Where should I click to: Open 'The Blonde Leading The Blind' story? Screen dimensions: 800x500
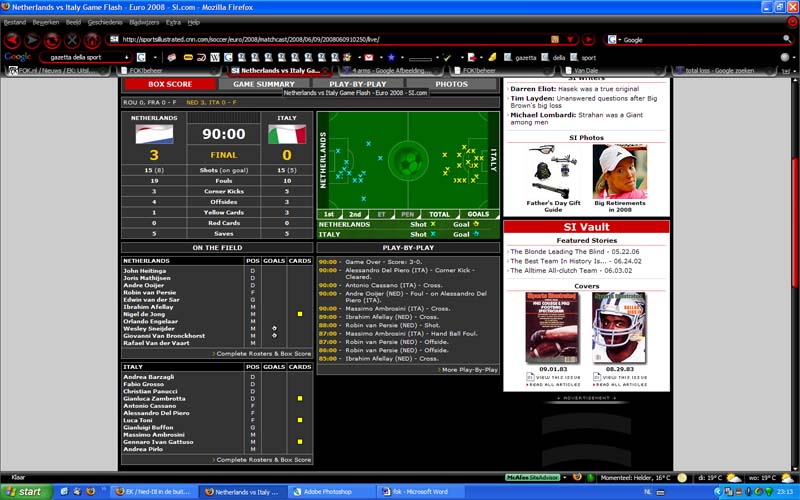(x=574, y=252)
